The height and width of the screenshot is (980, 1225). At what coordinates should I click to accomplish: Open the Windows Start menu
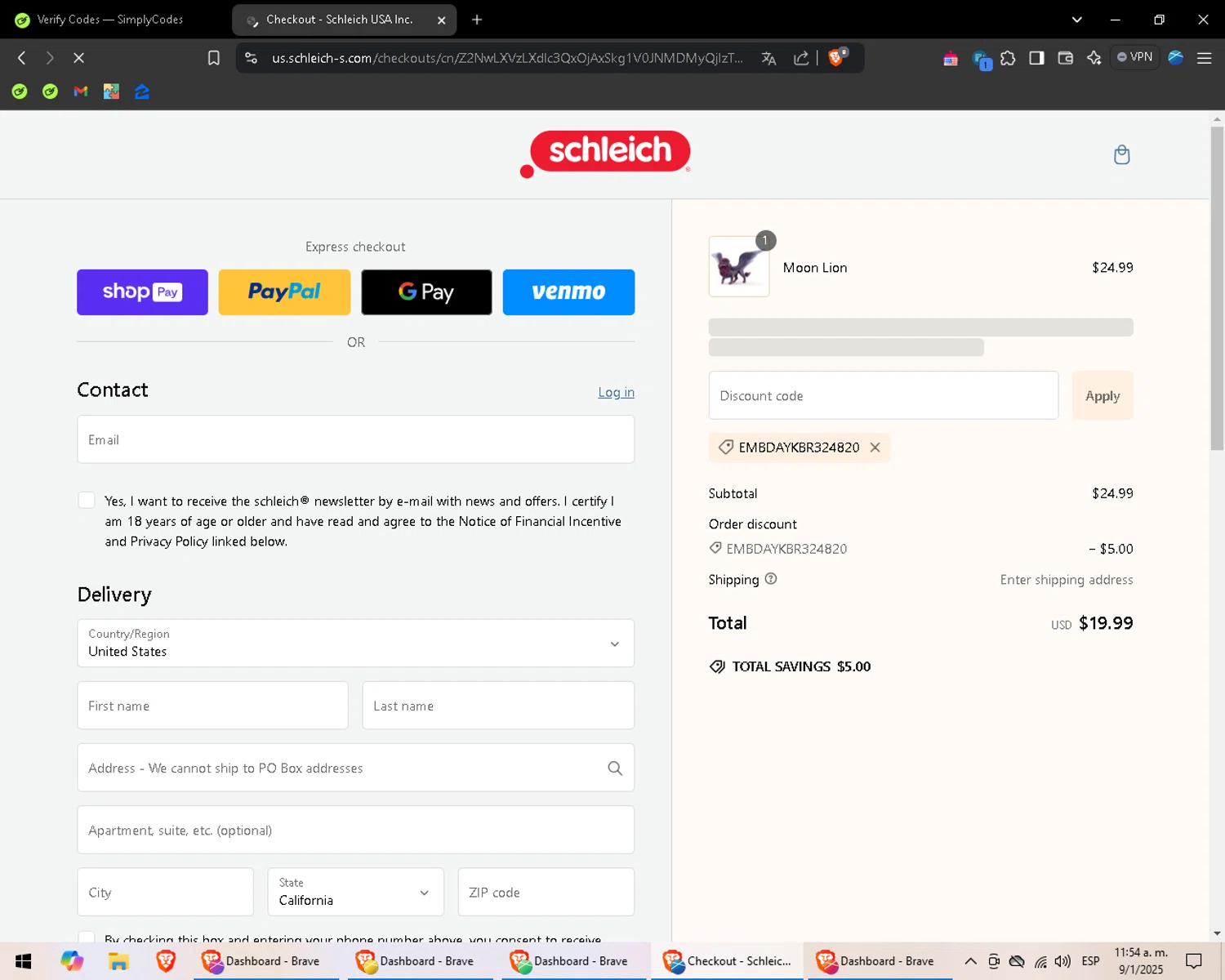(x=23, y=961)
